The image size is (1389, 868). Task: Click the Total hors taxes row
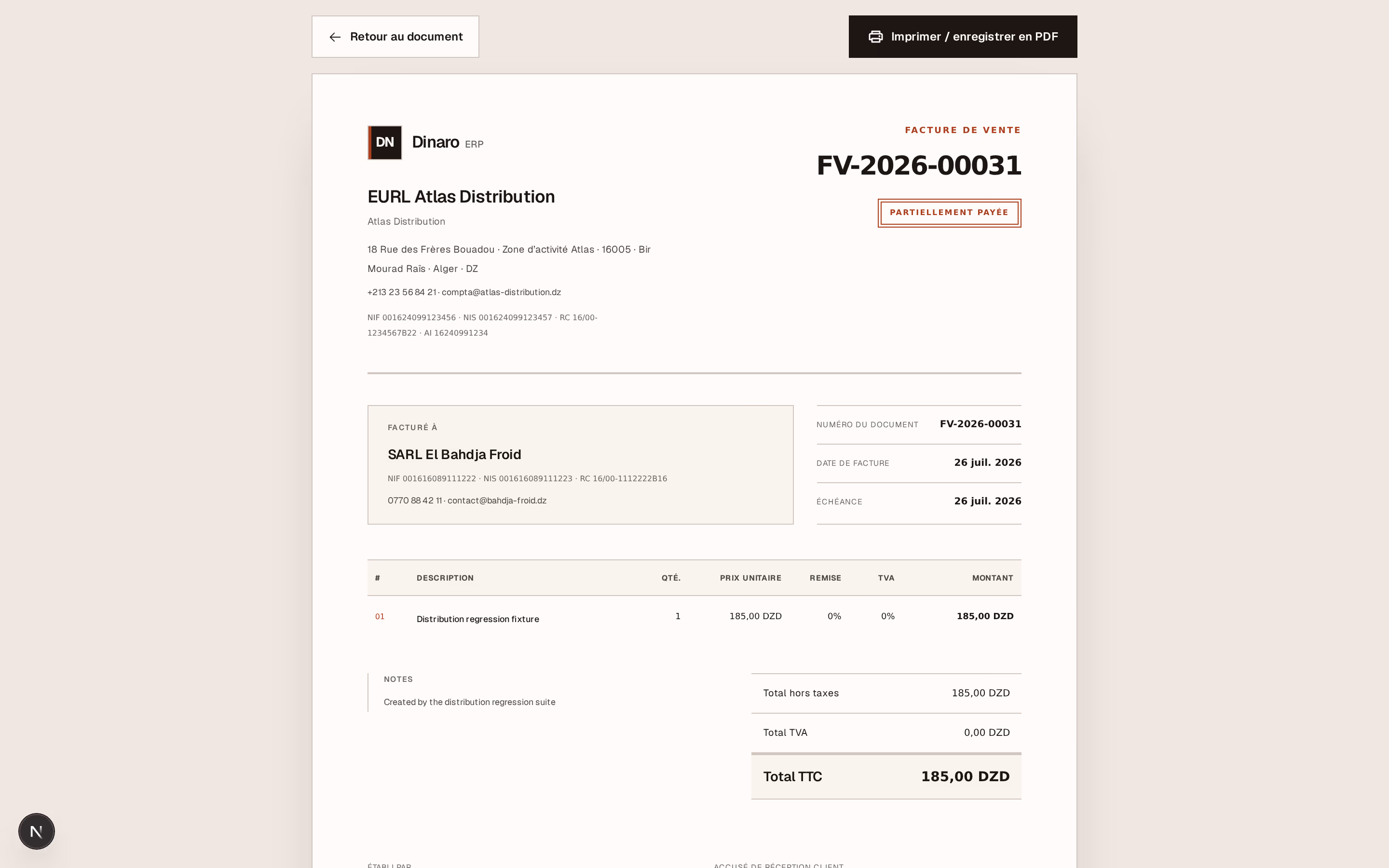(886, 693)
